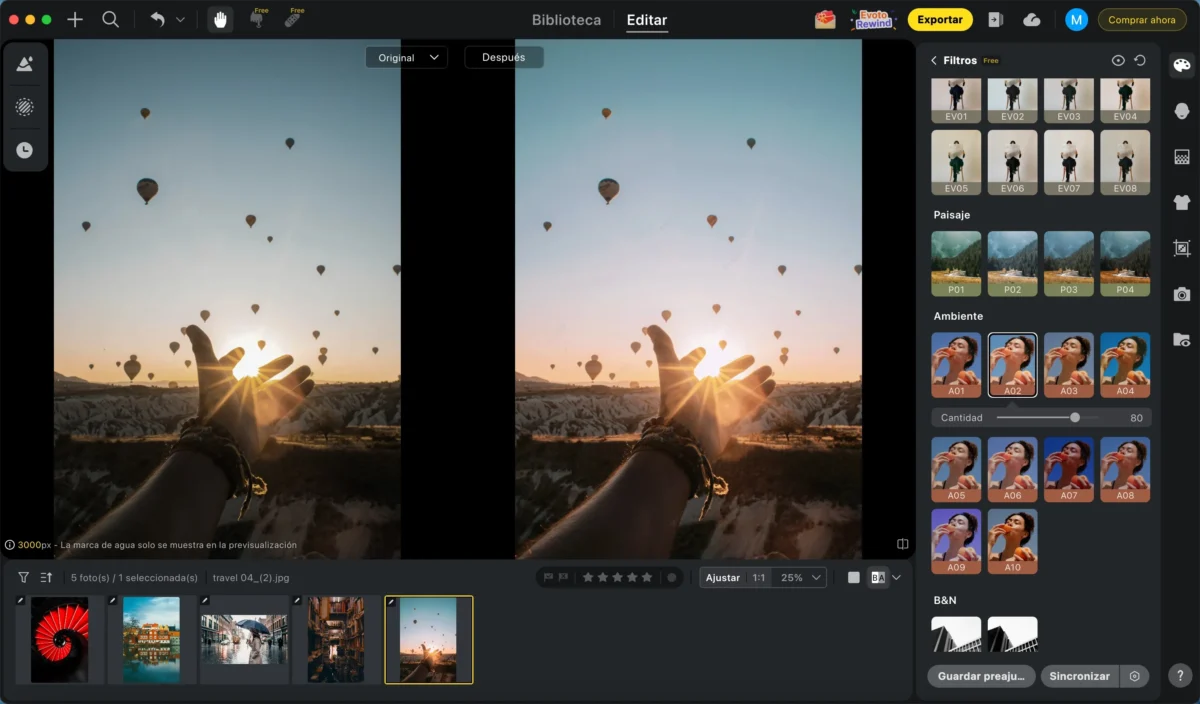This screenshot has height=704, width=1200.
Task: Open the color filters palette panel
Action: coord(1182,66)
